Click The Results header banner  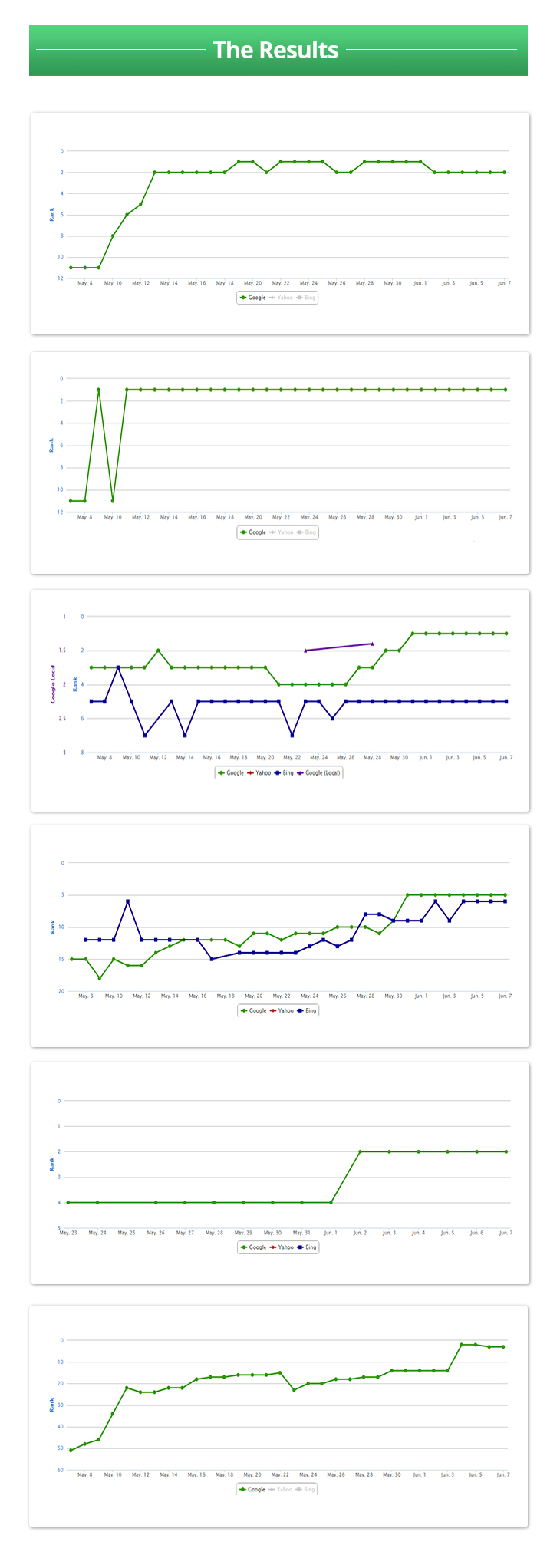tap(278, 50)
